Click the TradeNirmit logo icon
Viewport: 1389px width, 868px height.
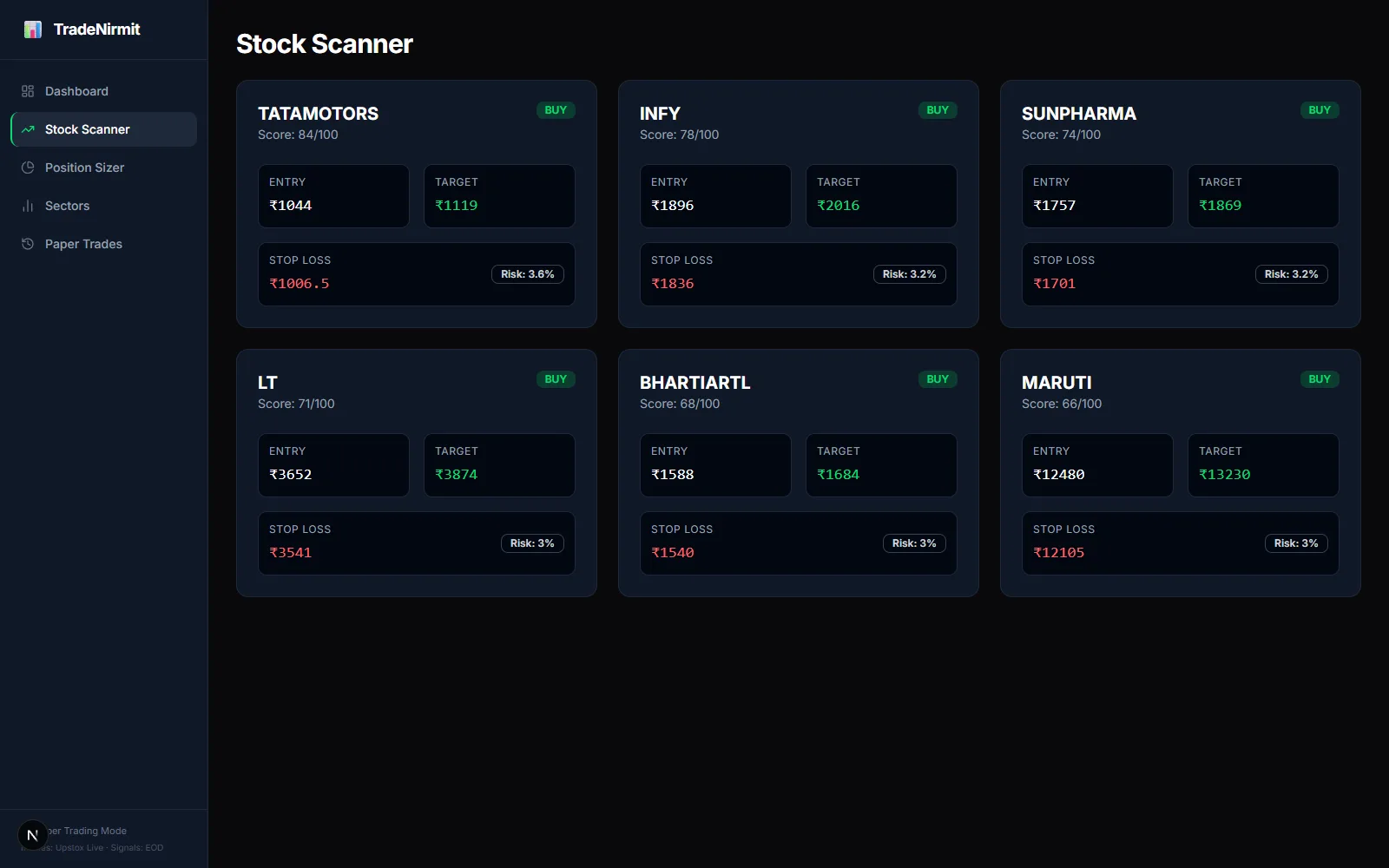pos(33,30)
